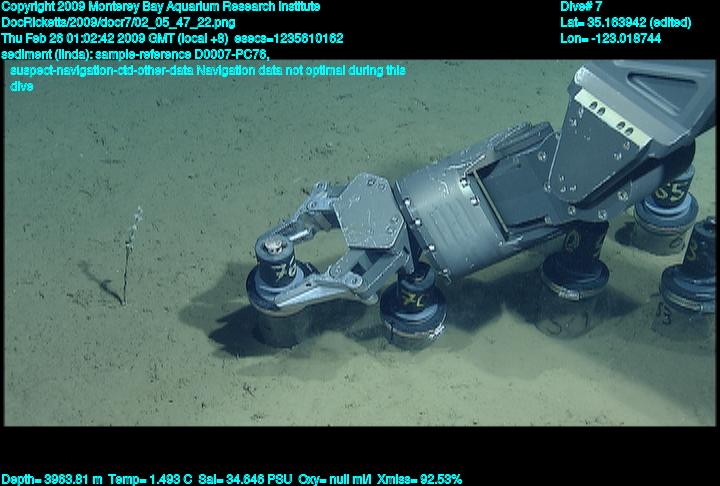Viewport: 720px width, 486px height.
Task: Select the "Lon= -123.018744" reading
Action: pyautogui.click(x=611, y=38)
